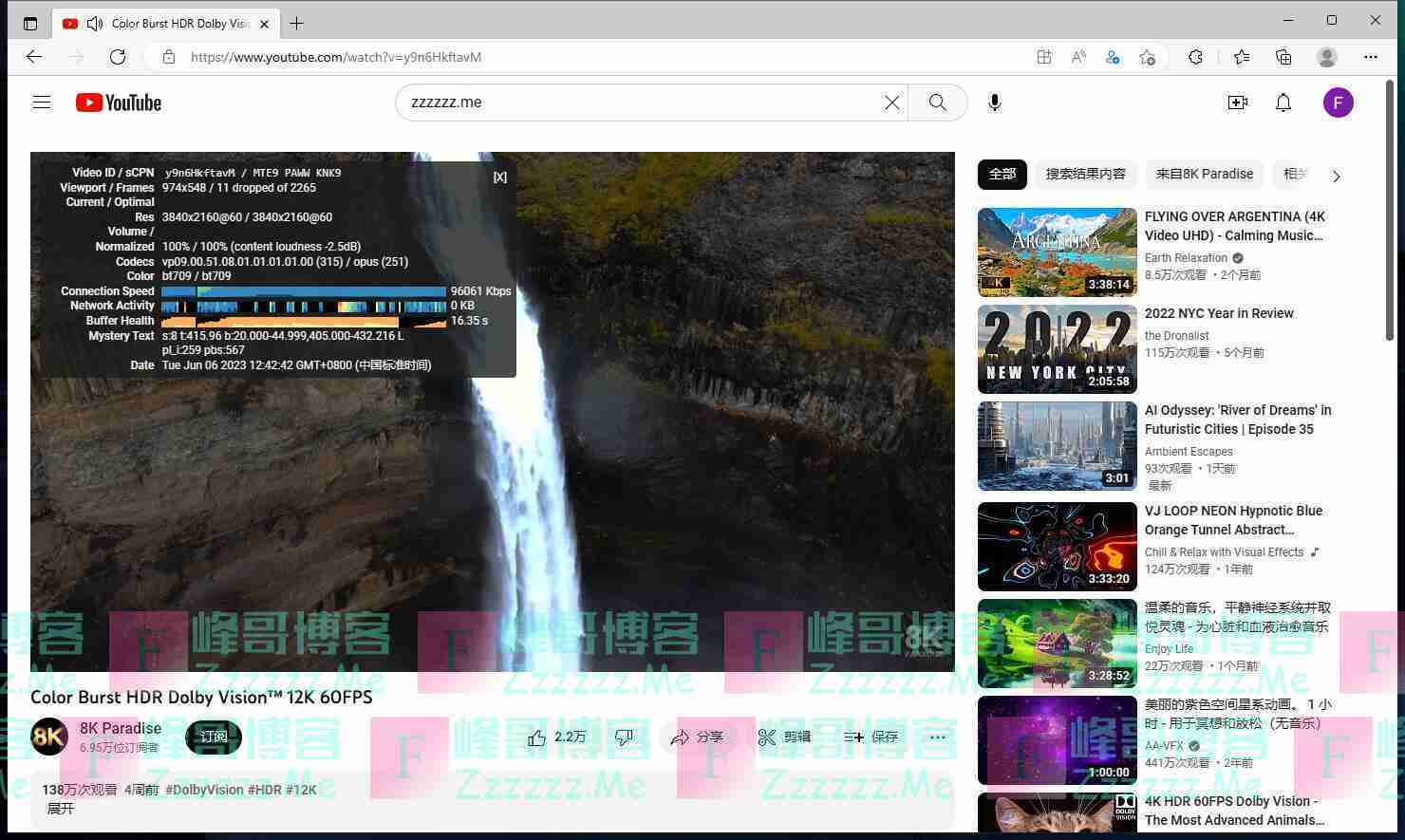Select the 来自8K Paradise filter chip

[1204, 175]
